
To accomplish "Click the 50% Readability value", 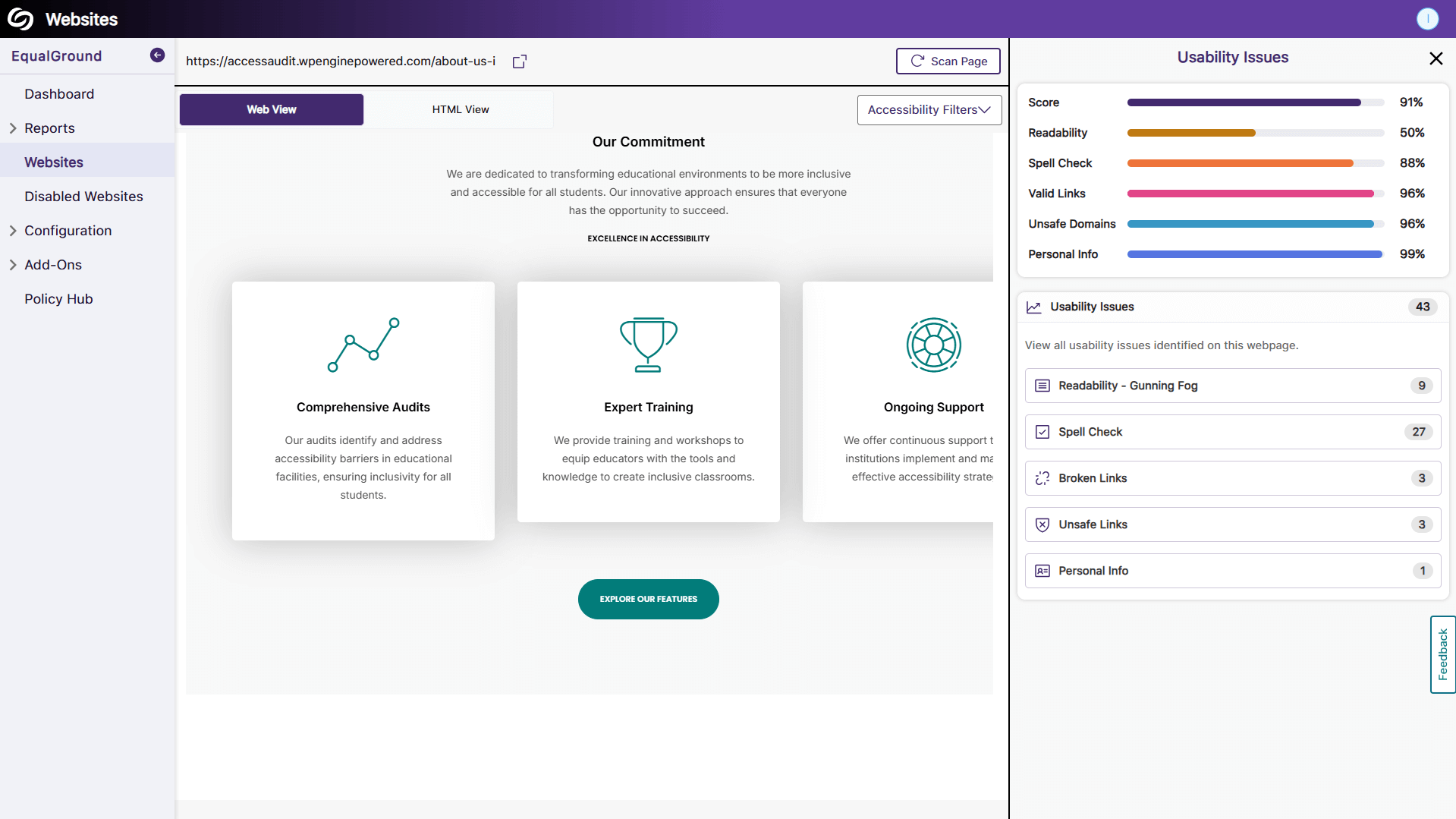I will click(x=1412, y=133).
